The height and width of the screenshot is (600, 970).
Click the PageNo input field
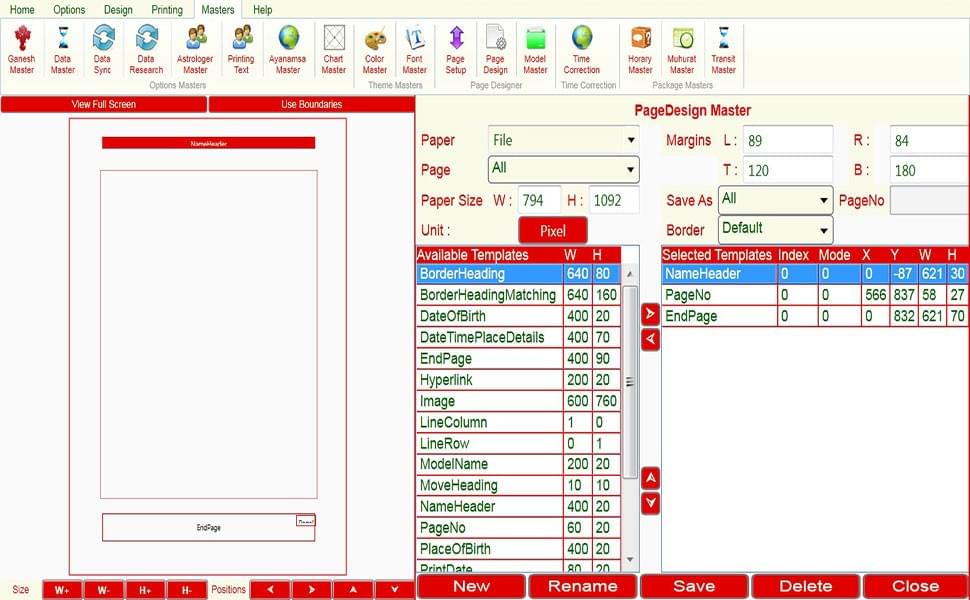point(930,200)
